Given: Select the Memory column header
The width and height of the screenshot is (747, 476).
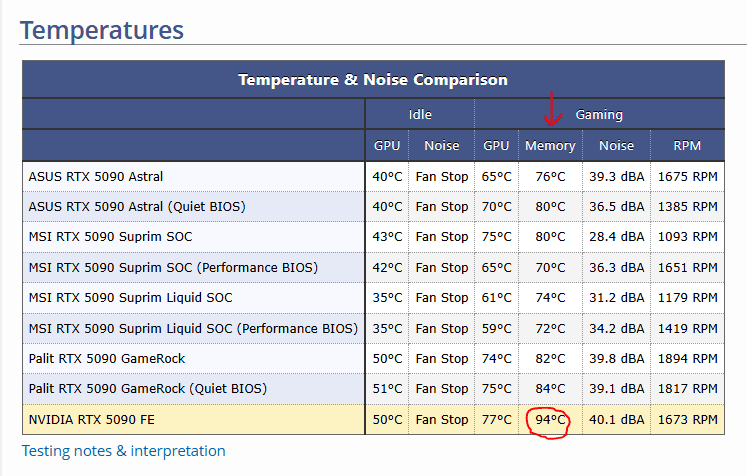Looking at the screenshot, I should click(x=550, y=145).
